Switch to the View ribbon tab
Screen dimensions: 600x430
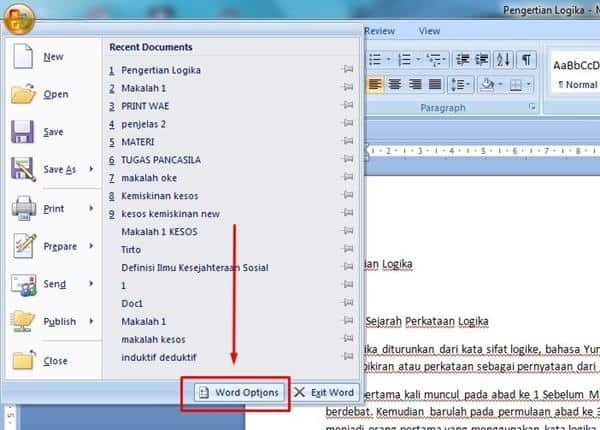click(x=429, y=31)
